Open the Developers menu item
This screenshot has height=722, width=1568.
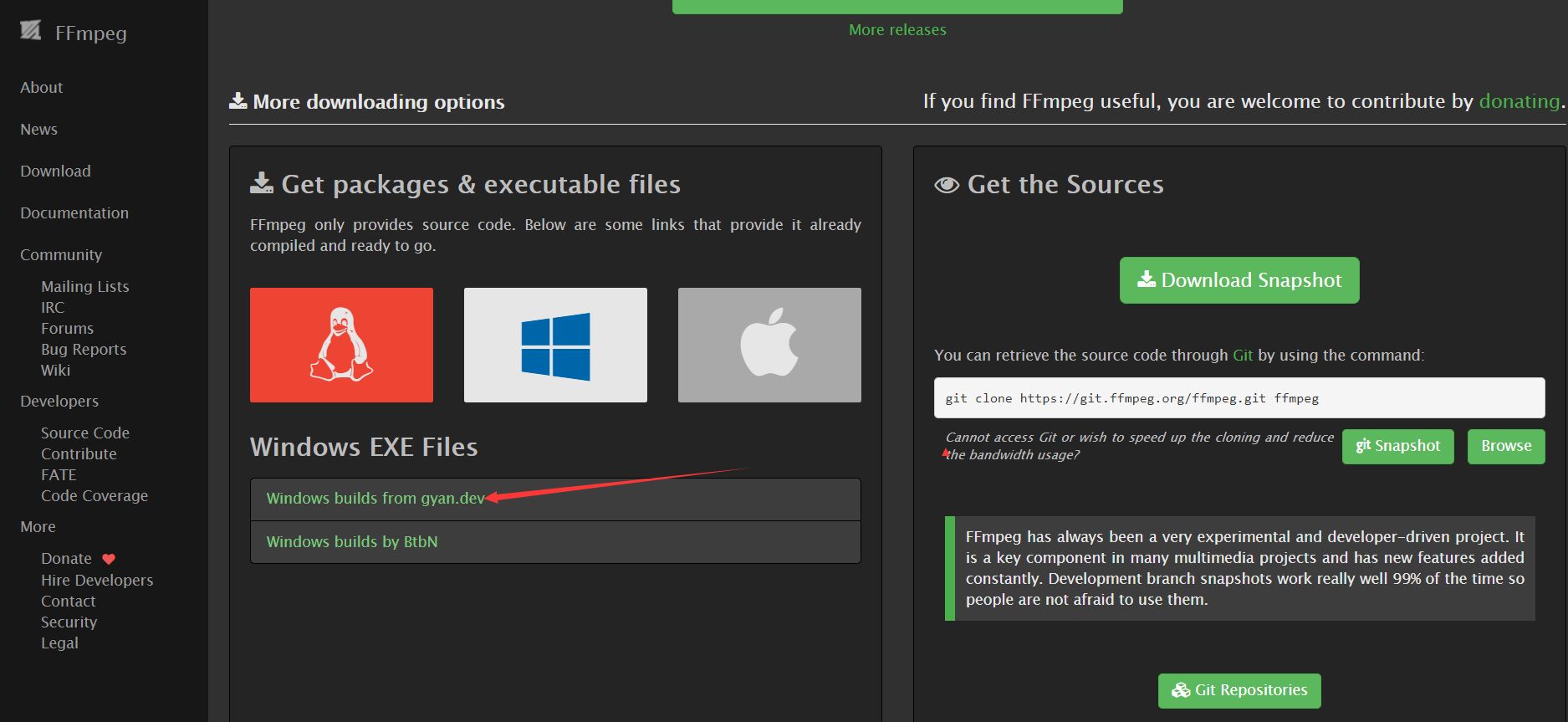click(59, 401)
